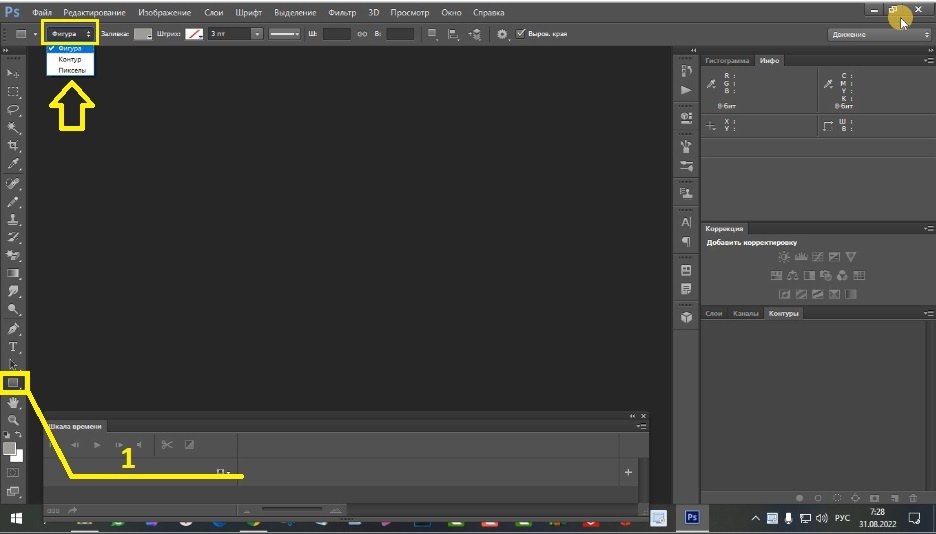
Task: Add a Levels adjustment
Action: coord(800,257)
